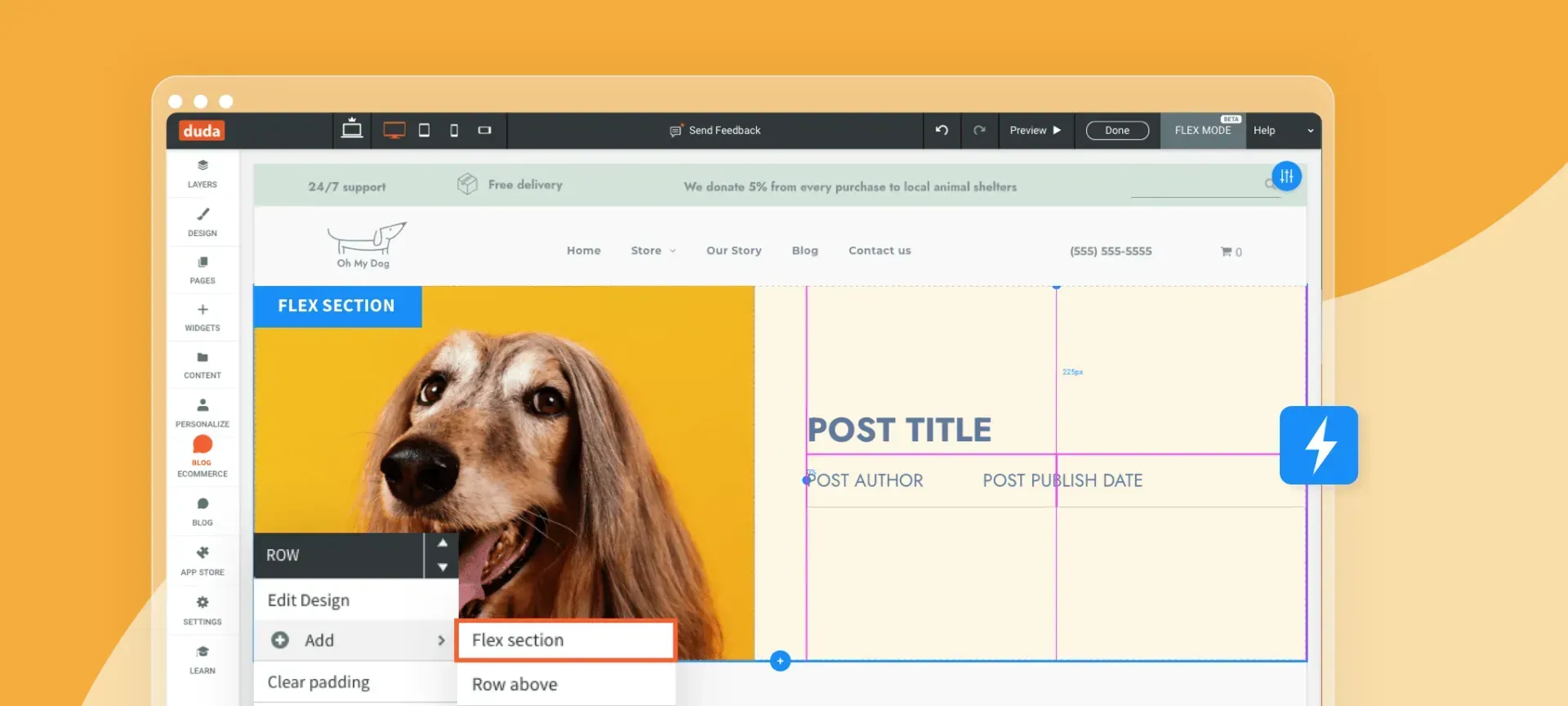Open the site theme template icon
The height and width of the screenshot is (706, 1568).
click(x=352, y=129)
